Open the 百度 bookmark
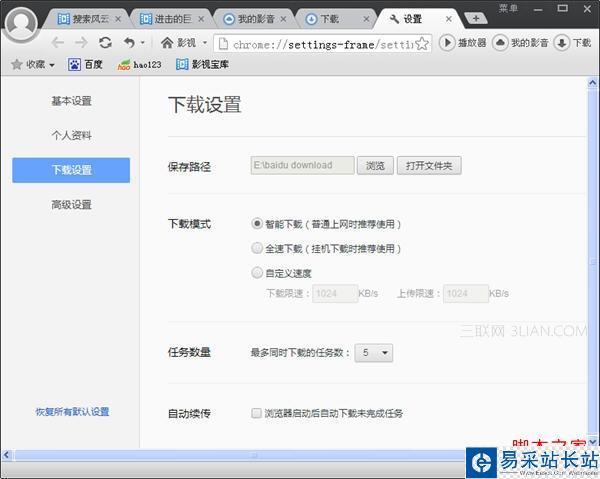Screen dimensions: 600x479 pyautogui.click(x=85, y=64)
